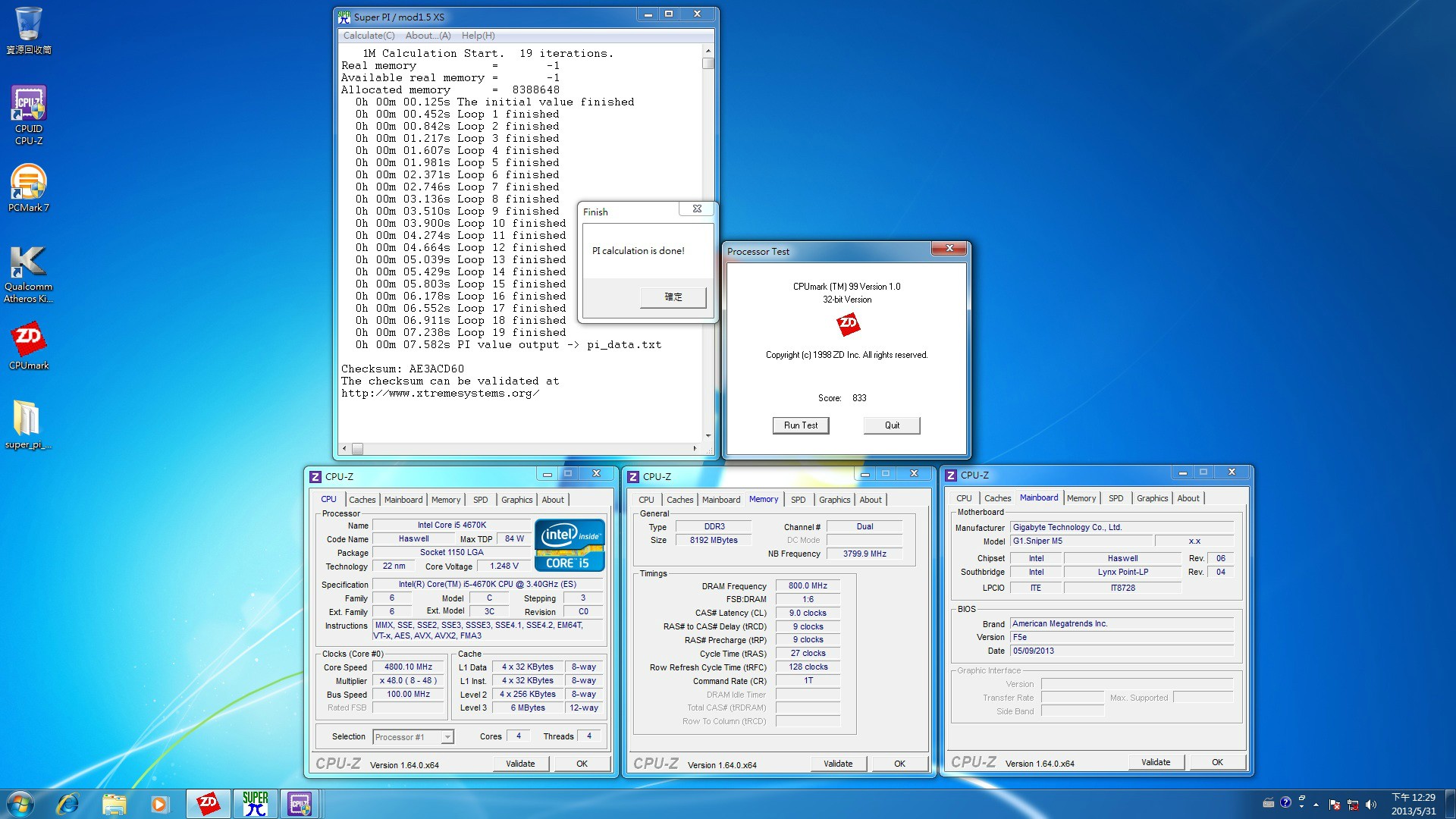Open Qualcomm Atheros Killer desktop shortcut
This screenshot has width=1456, height=819.
[29, 274]
